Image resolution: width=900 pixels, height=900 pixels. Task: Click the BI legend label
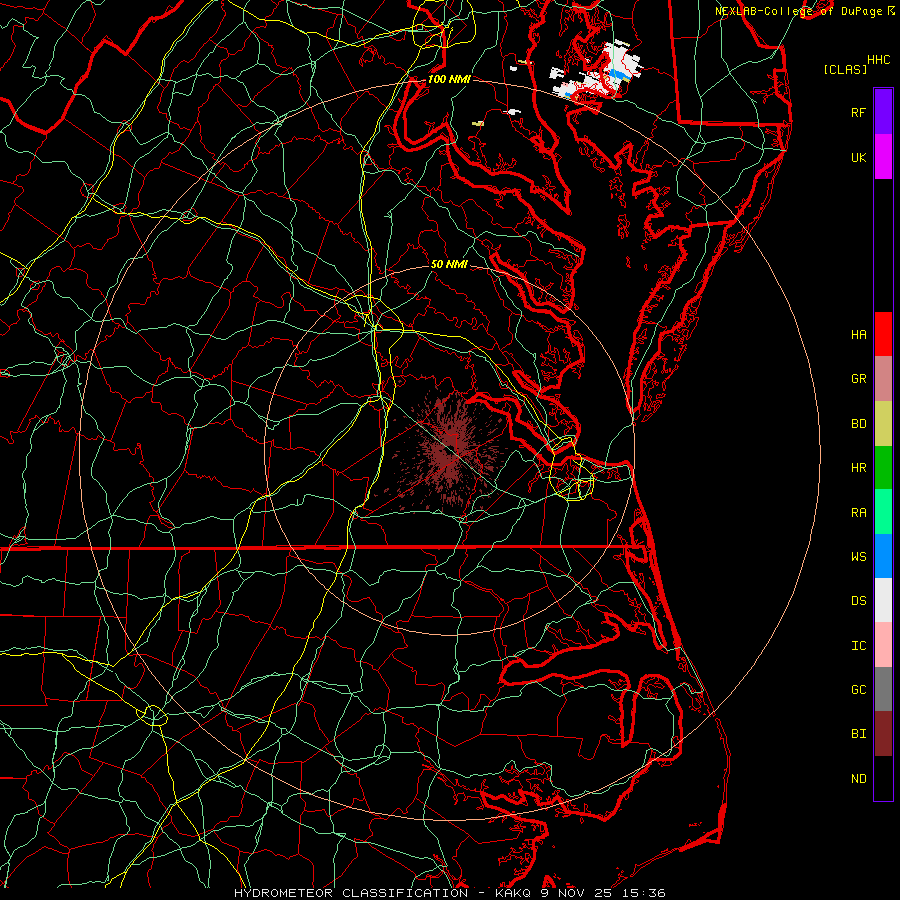(858, 734)
